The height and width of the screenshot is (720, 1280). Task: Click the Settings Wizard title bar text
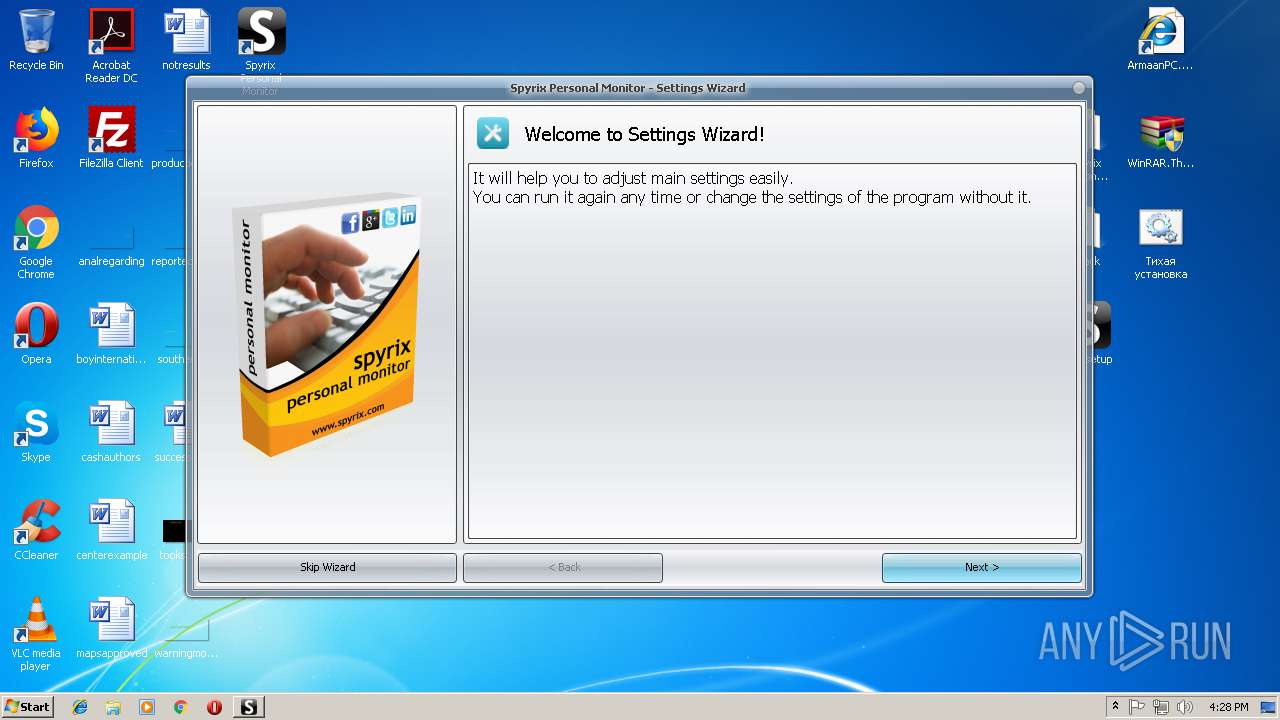click(x=627, y=88)
